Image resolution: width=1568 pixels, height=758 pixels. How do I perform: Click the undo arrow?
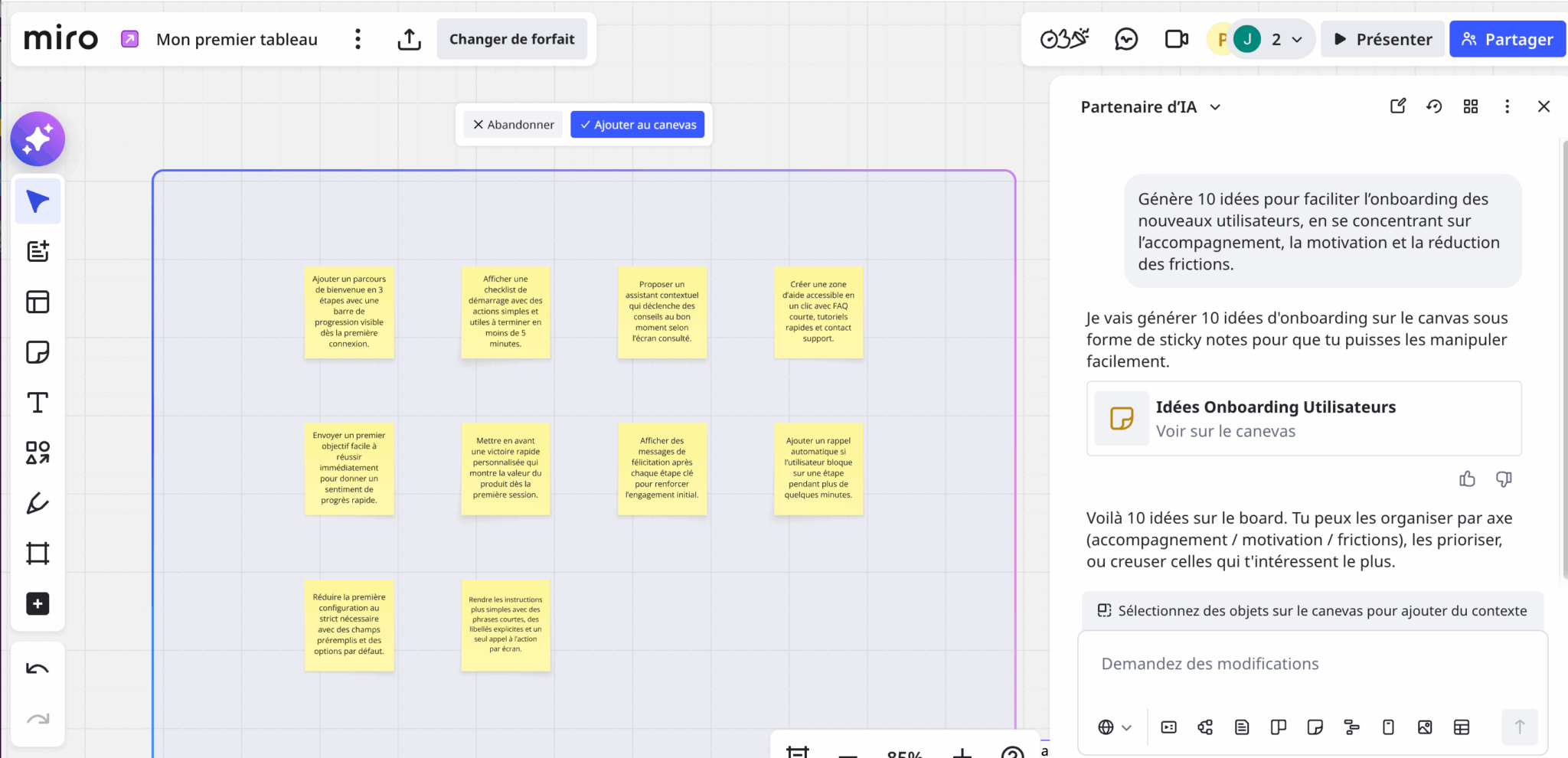[x=38, y=669]
